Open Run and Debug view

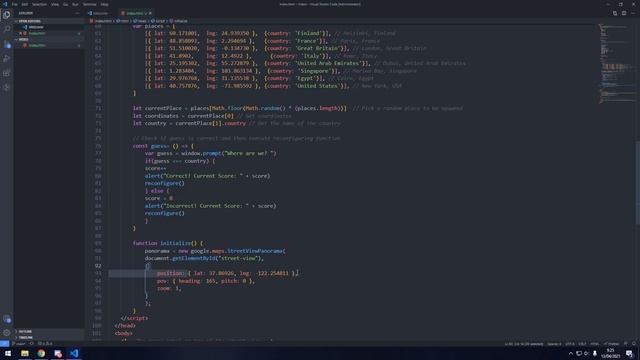pyautogui.click(x=7, y=59)
